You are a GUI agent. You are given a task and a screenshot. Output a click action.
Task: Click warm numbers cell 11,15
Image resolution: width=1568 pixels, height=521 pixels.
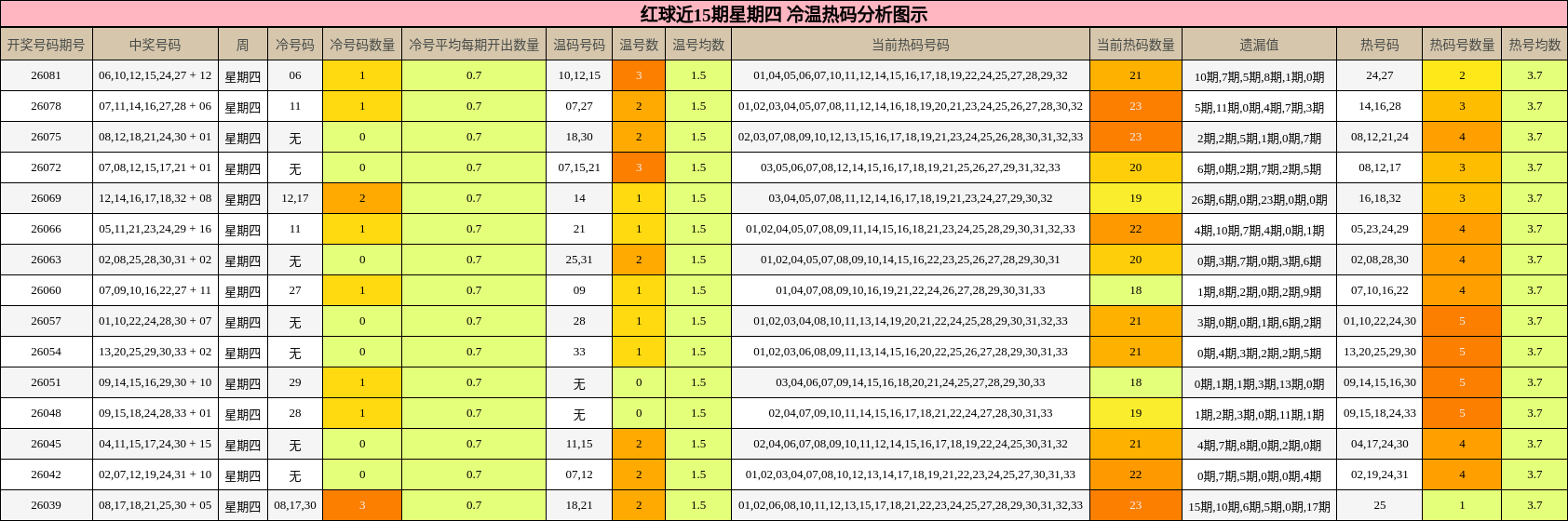tap(579, 444)
